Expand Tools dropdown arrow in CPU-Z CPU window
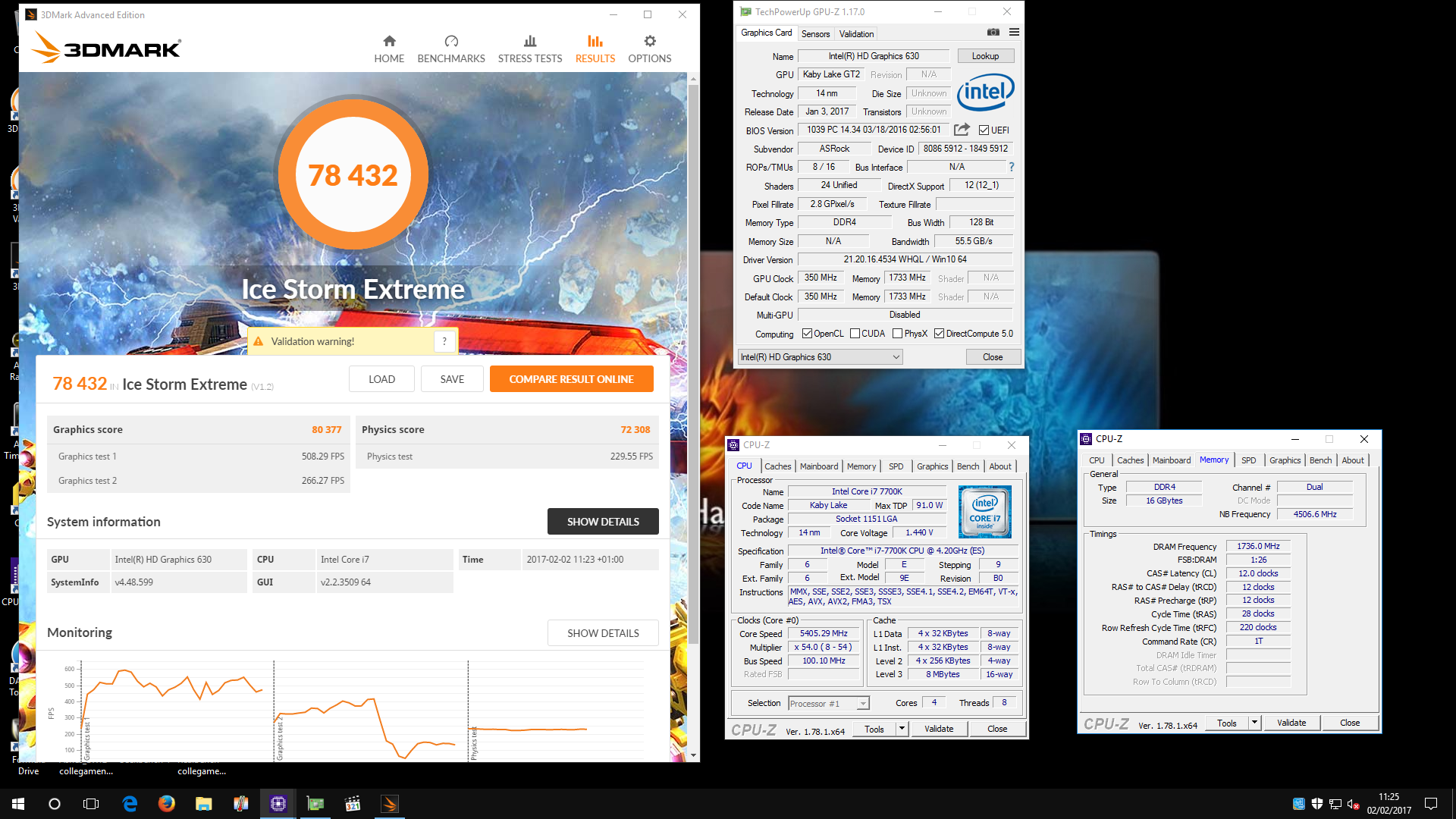The width and height of the screenshot is (1456, 819). coord(902,729)
